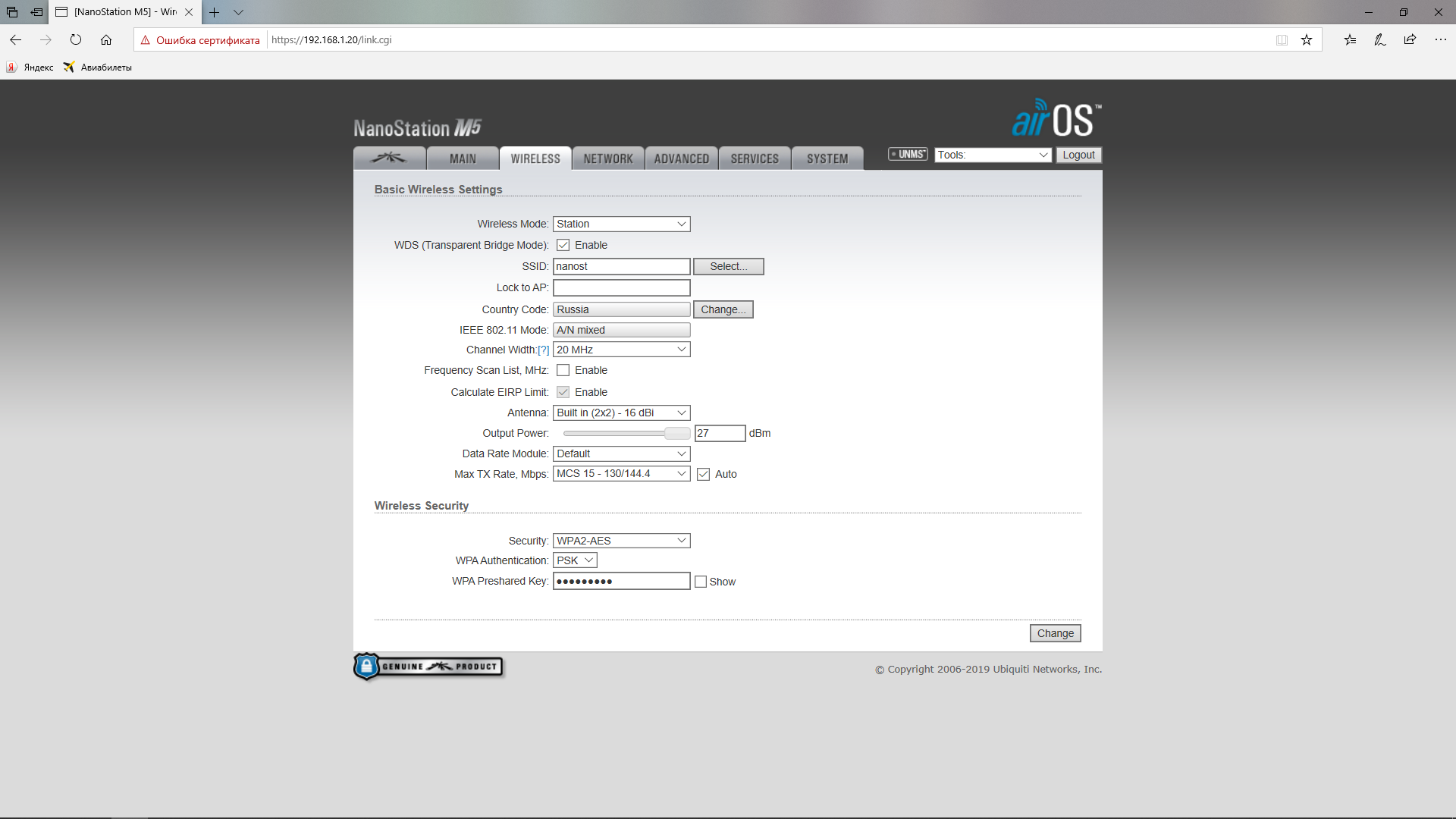Switch to the SYSTEM tab

827,158
